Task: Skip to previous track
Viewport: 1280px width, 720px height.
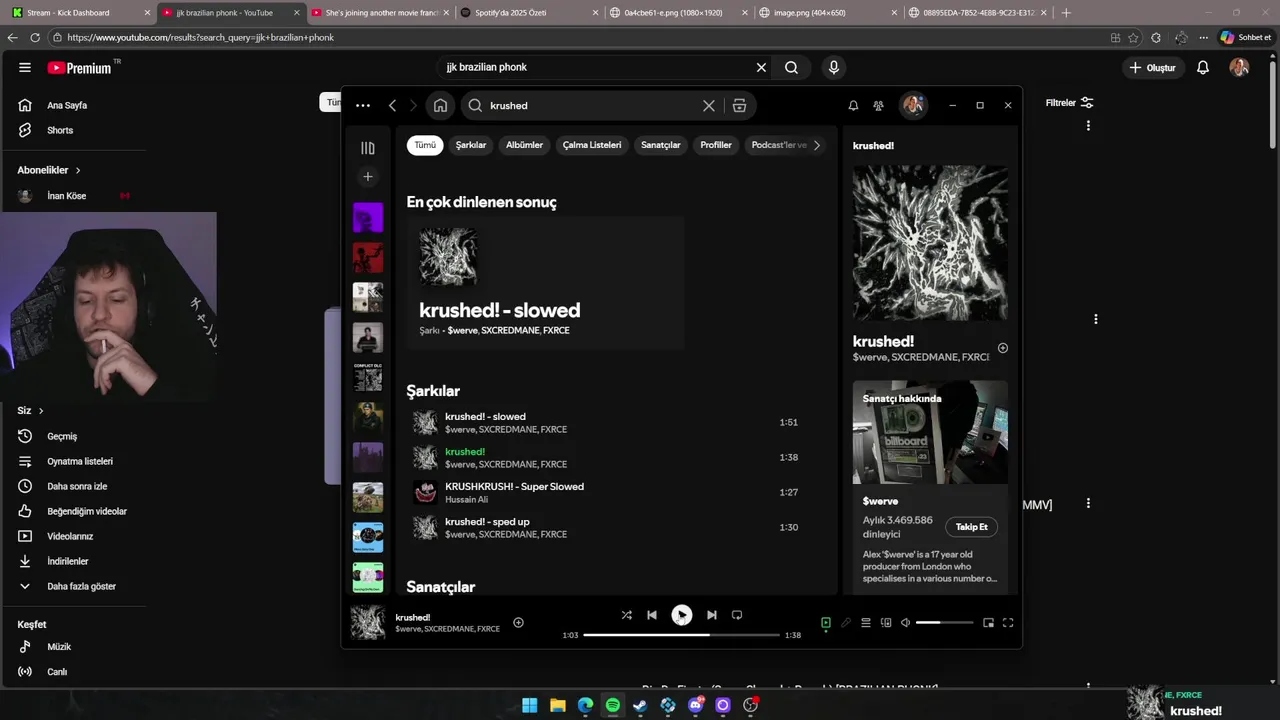Action: (652, 615)
